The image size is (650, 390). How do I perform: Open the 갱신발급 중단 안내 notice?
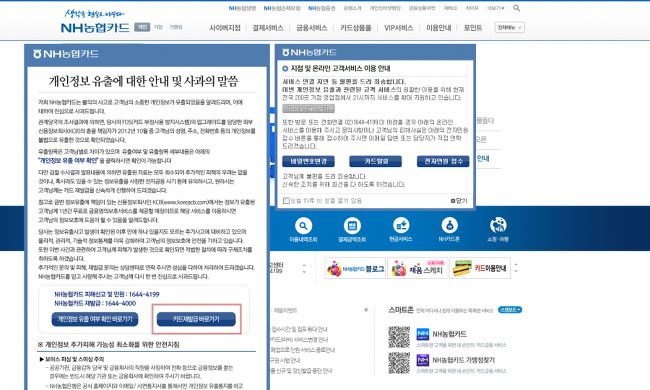coord(301,371)
